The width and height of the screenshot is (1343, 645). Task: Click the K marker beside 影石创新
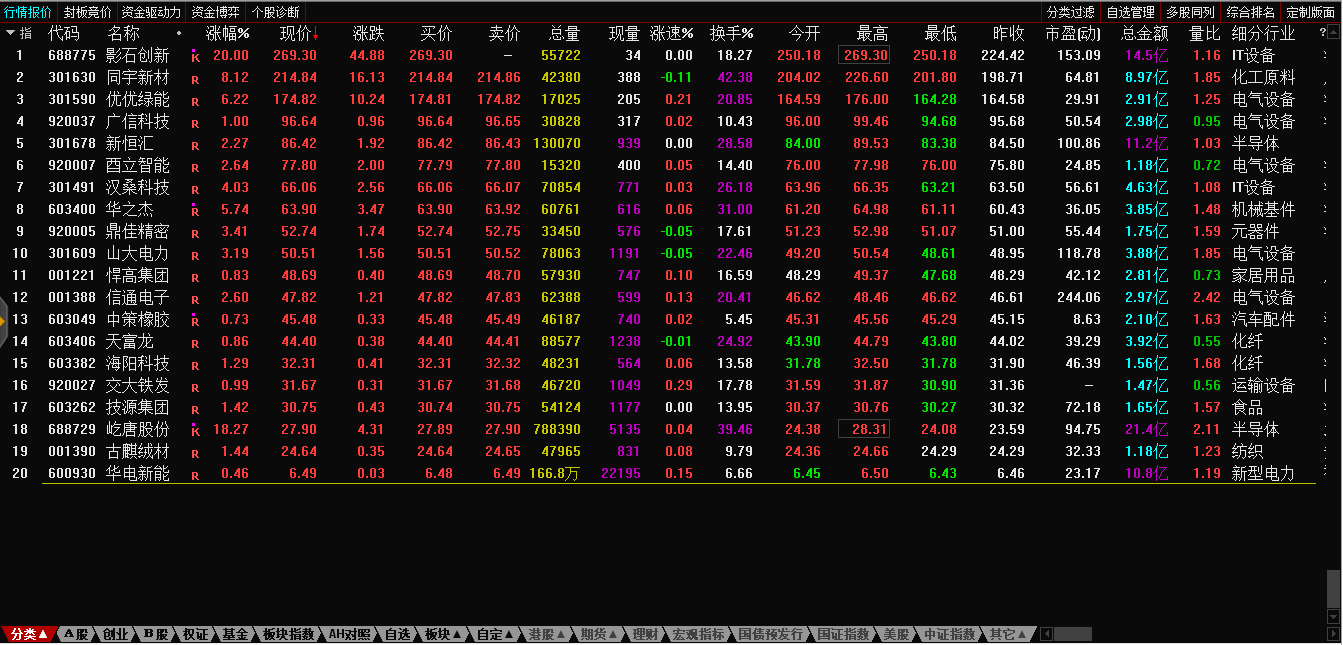(x=196, y=56)
